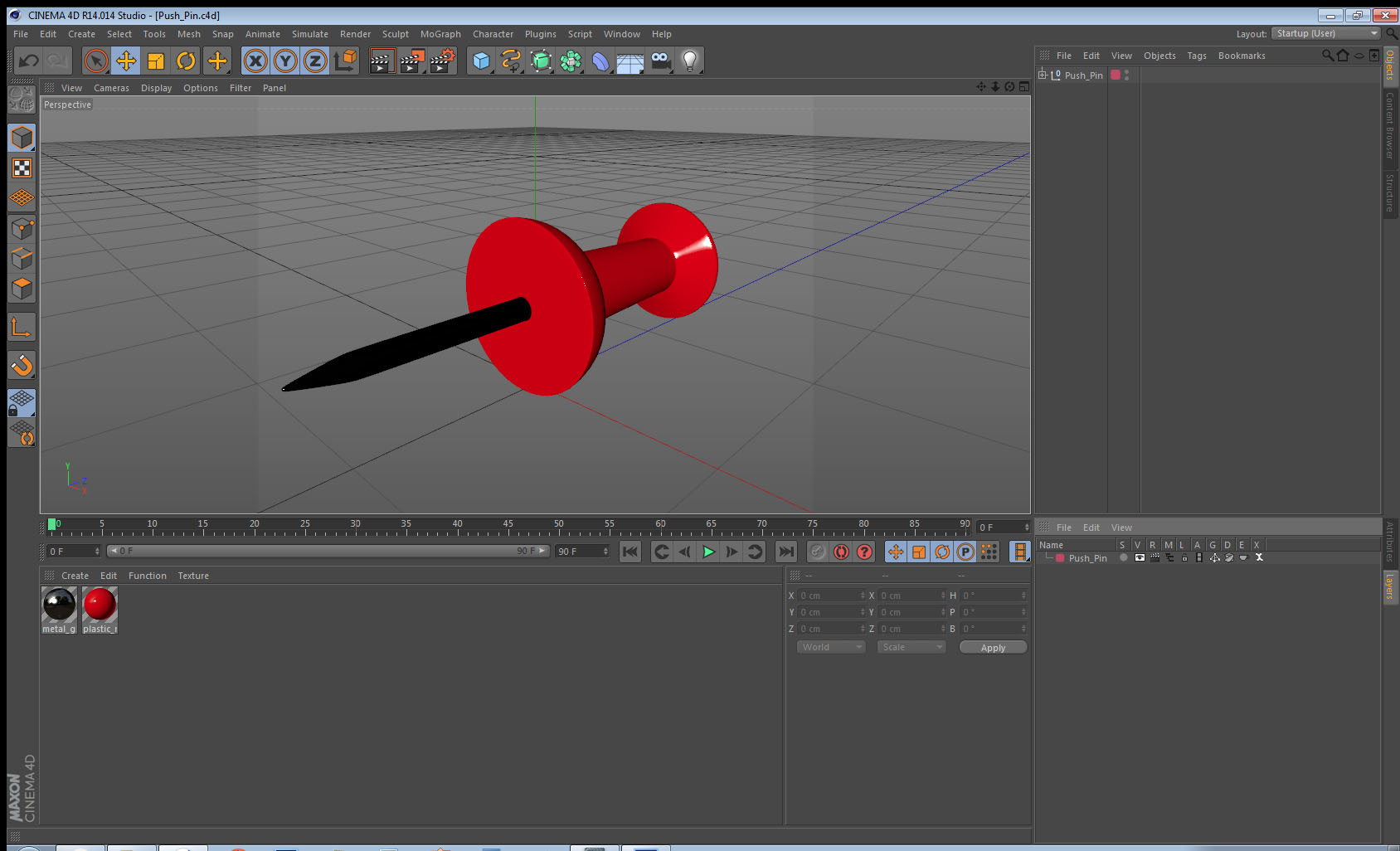Expand the Push_Pin object hierarchy in Object Manager
Screen dimensions: 1400x851
pos(1043,75)
